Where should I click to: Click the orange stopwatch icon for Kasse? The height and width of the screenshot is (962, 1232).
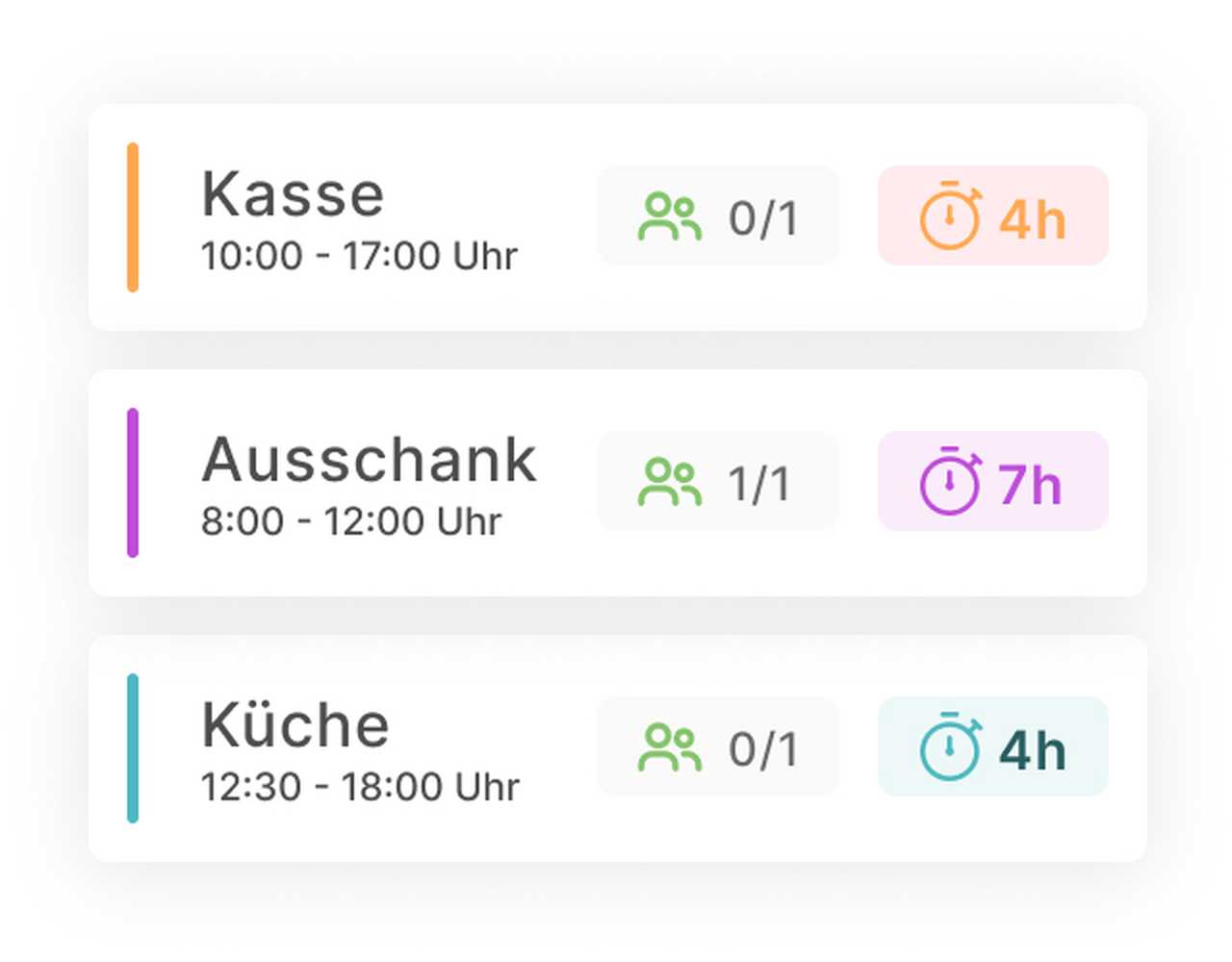(950, 216)
